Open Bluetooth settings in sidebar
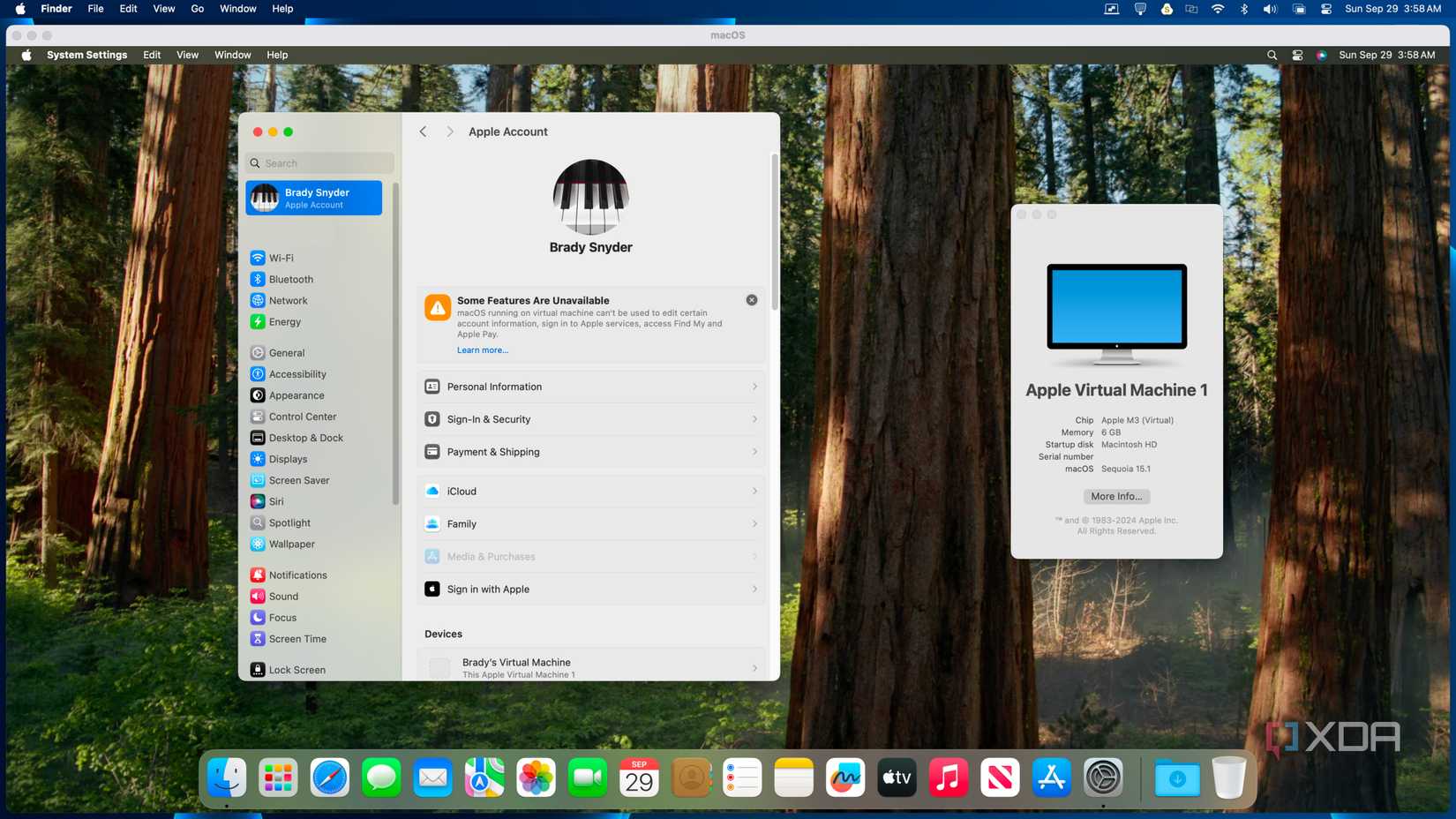The width and height of the screenshot is (1456, 819). [x=281, y=279]
